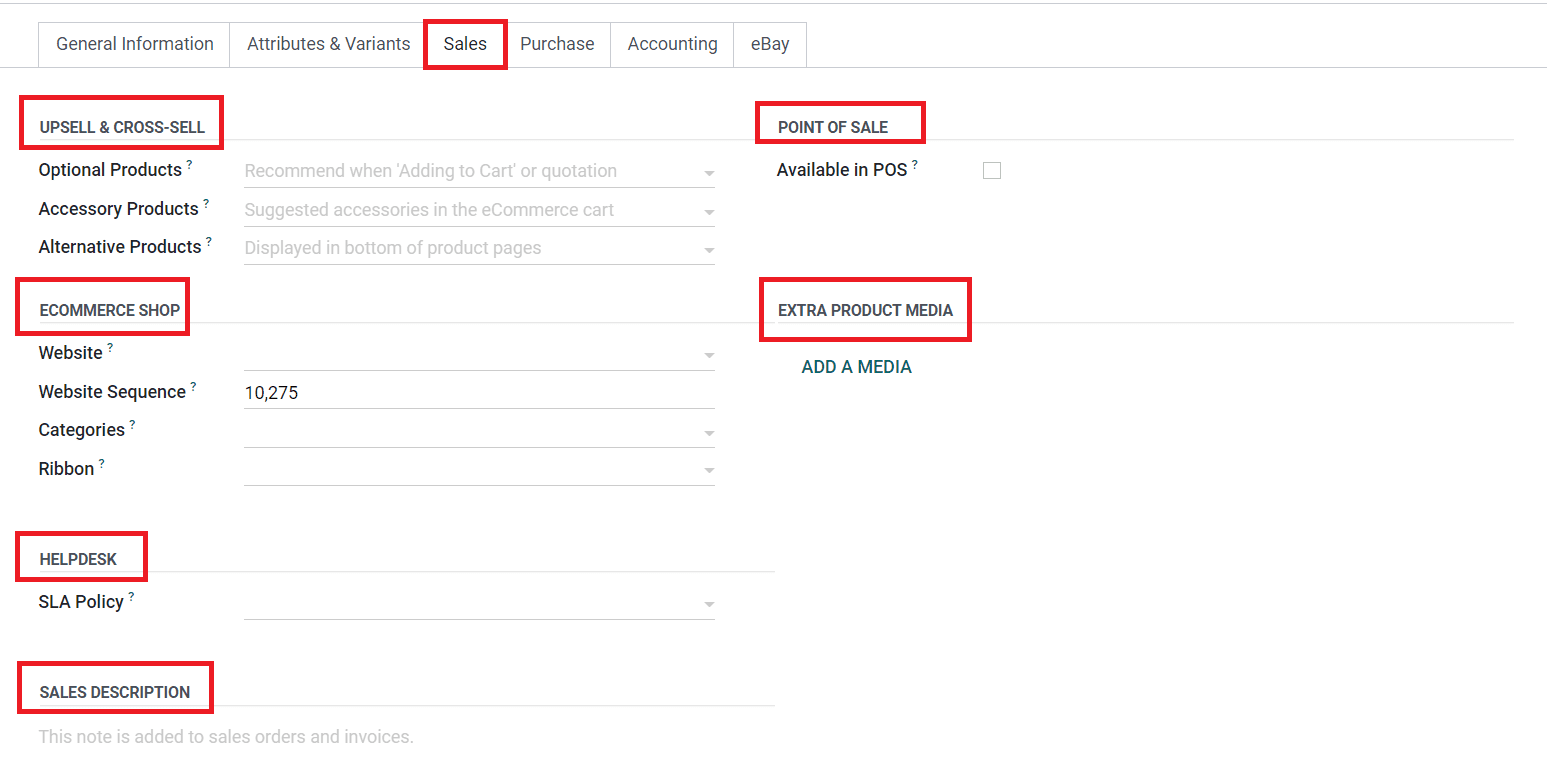
Task: Click the SLA Policy help icon
Action: (x=131, y=596)
